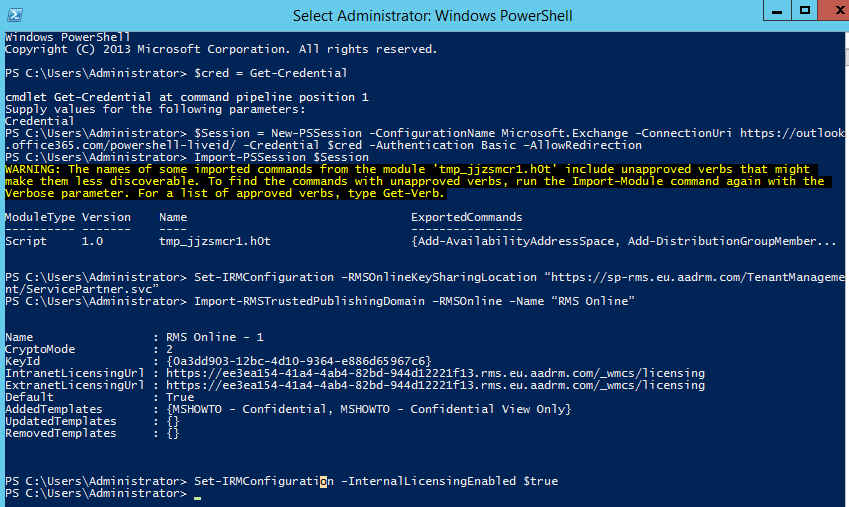
Task: Click the blinking cursor at last prompt
Action: point(198,498)
